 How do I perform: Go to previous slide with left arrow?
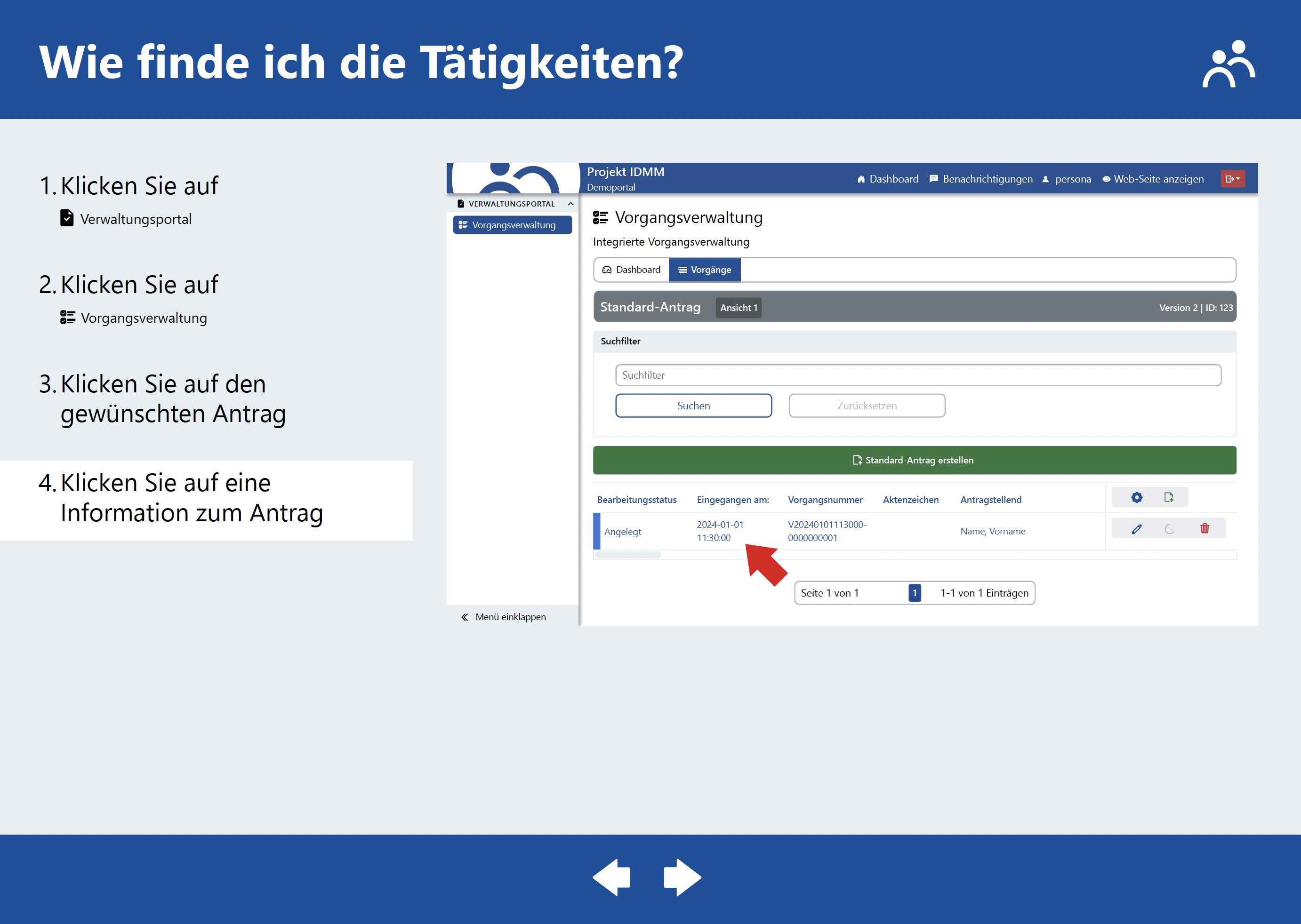pos(612,877)
